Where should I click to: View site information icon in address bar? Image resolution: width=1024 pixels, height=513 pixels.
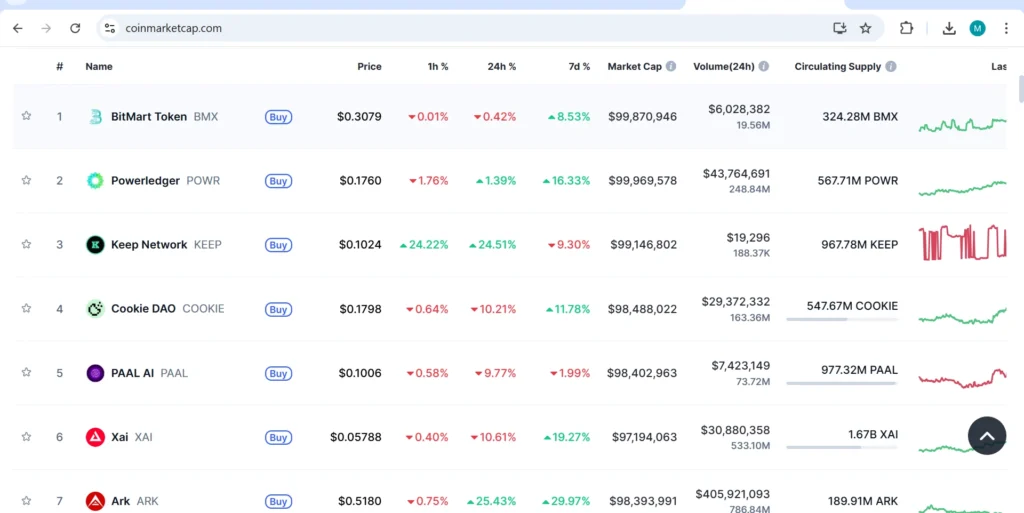[x=110, y=28]
